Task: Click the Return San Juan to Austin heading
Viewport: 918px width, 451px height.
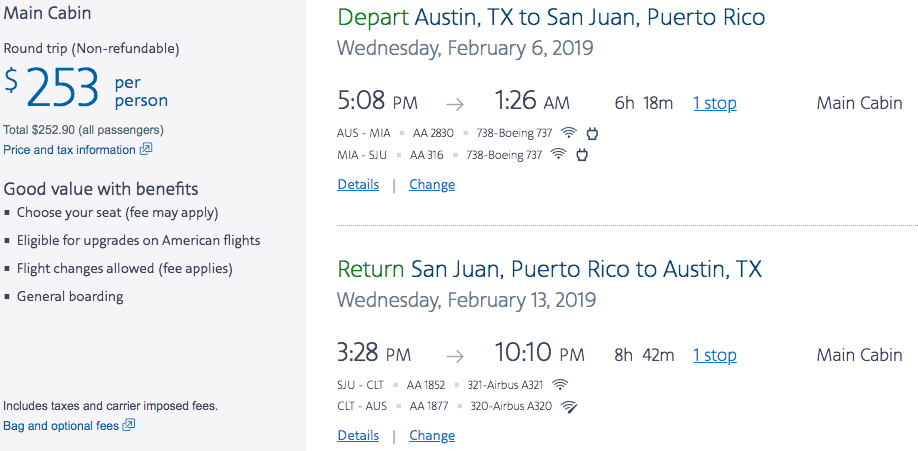Action: pos(549,269)
